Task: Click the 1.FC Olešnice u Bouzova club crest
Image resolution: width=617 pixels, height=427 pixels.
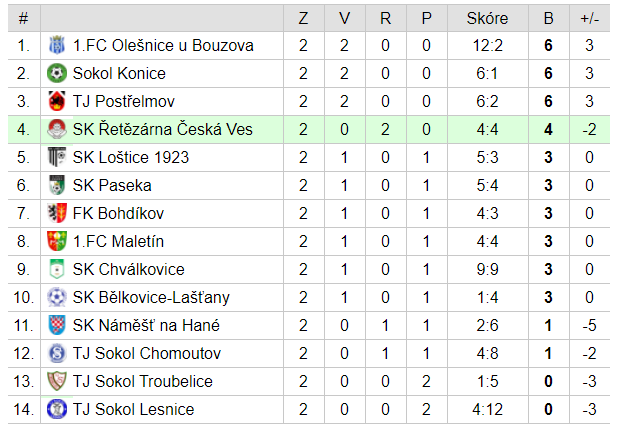Action: click(57, 45)
